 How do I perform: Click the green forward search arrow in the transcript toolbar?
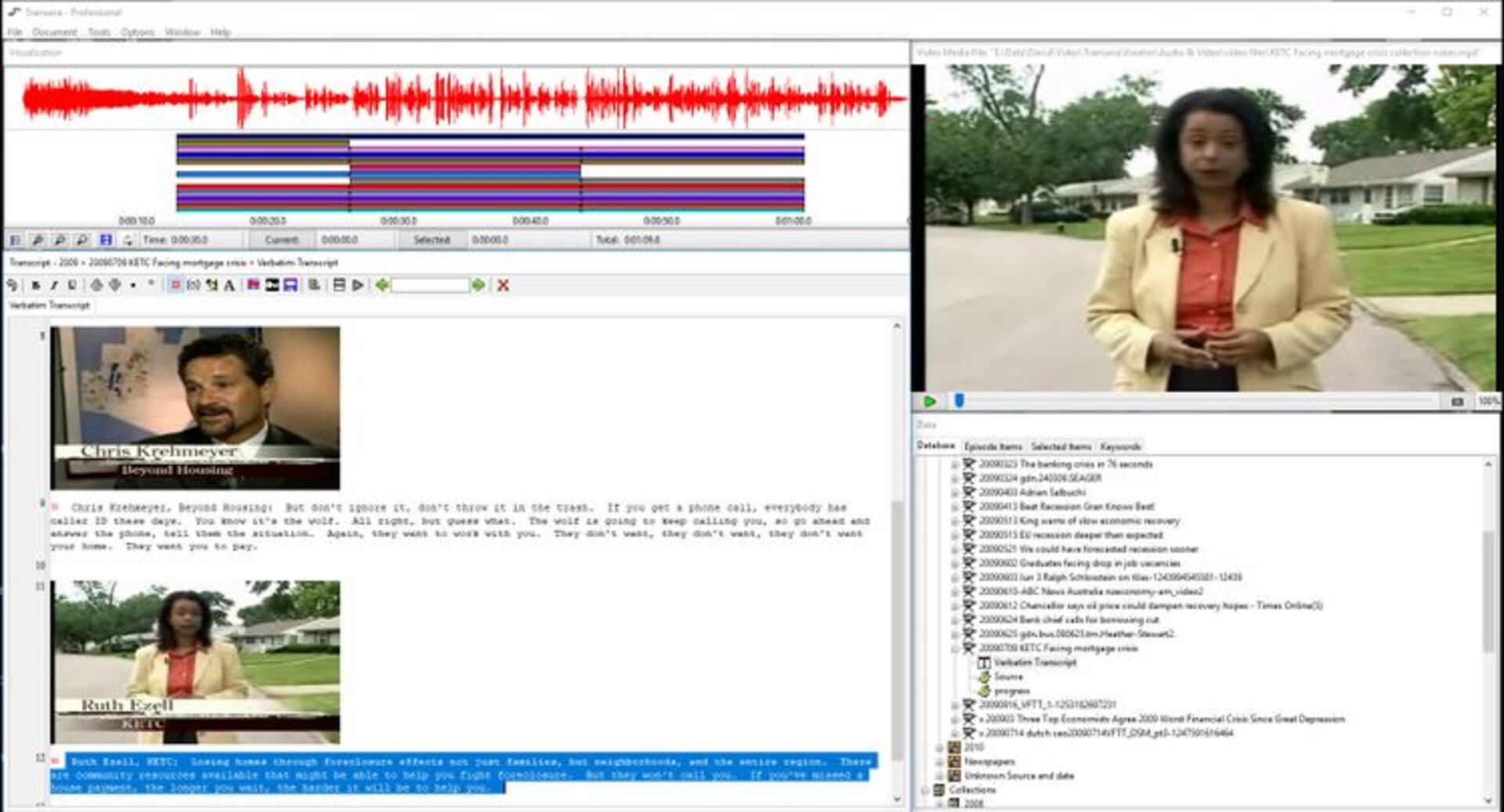tap(479, 286)
